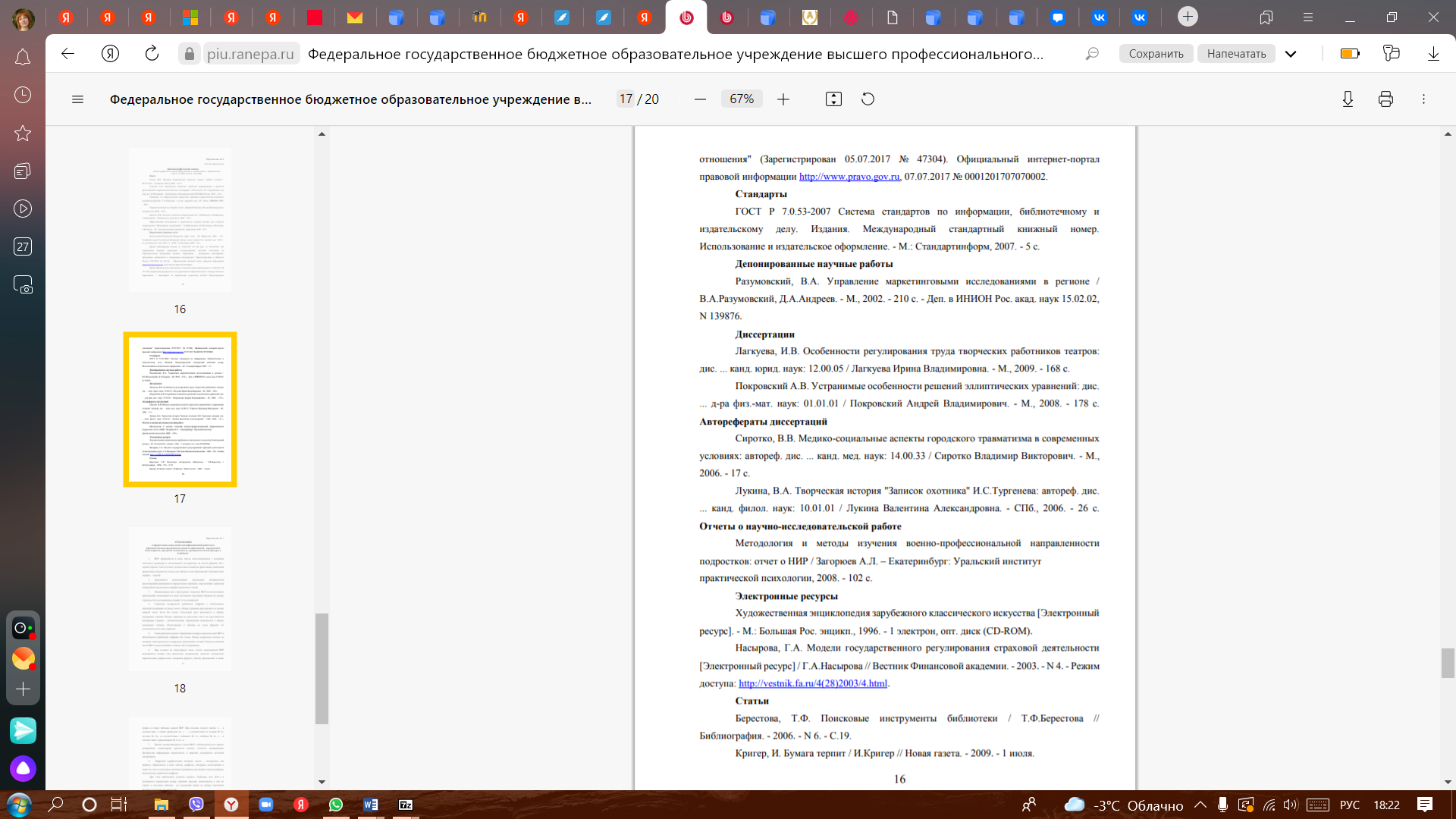Viewport: 1456px width, 819px height.
Task: Show hidden system tray icons
Action: click(x=1200, y=805)
